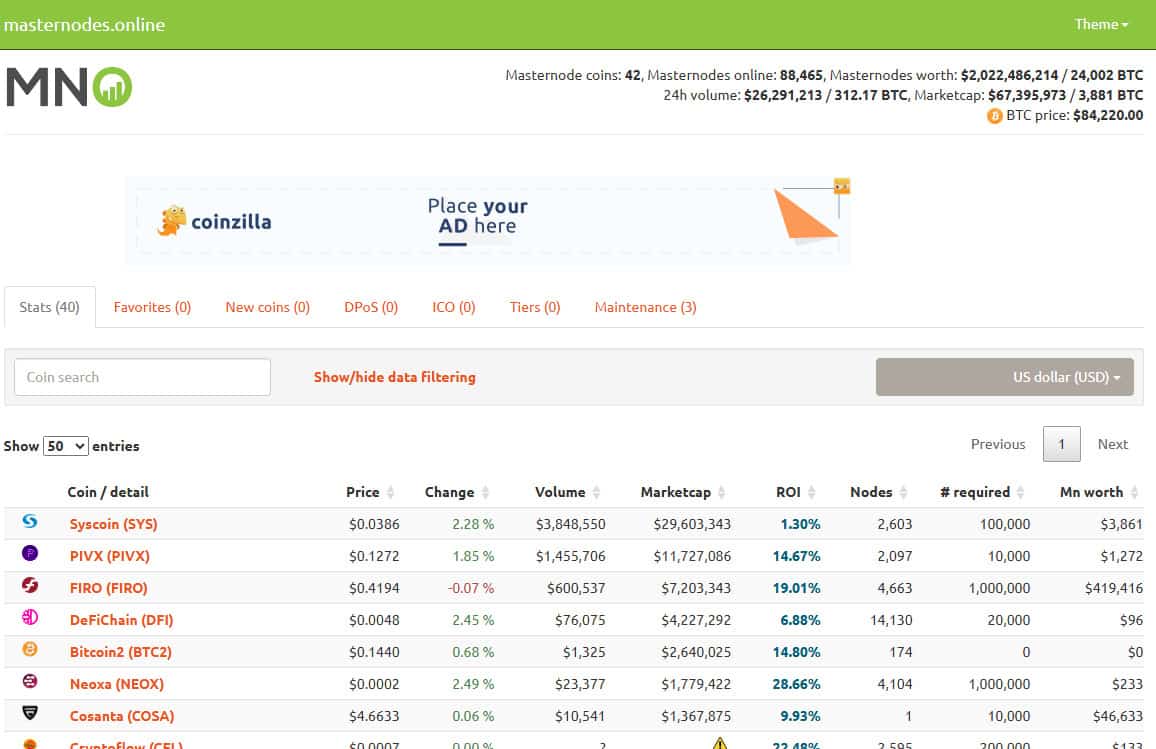The image size is (1156, 749).
Task: Click Syscoin ROI value 1.30%
Action: coord(800,524)
